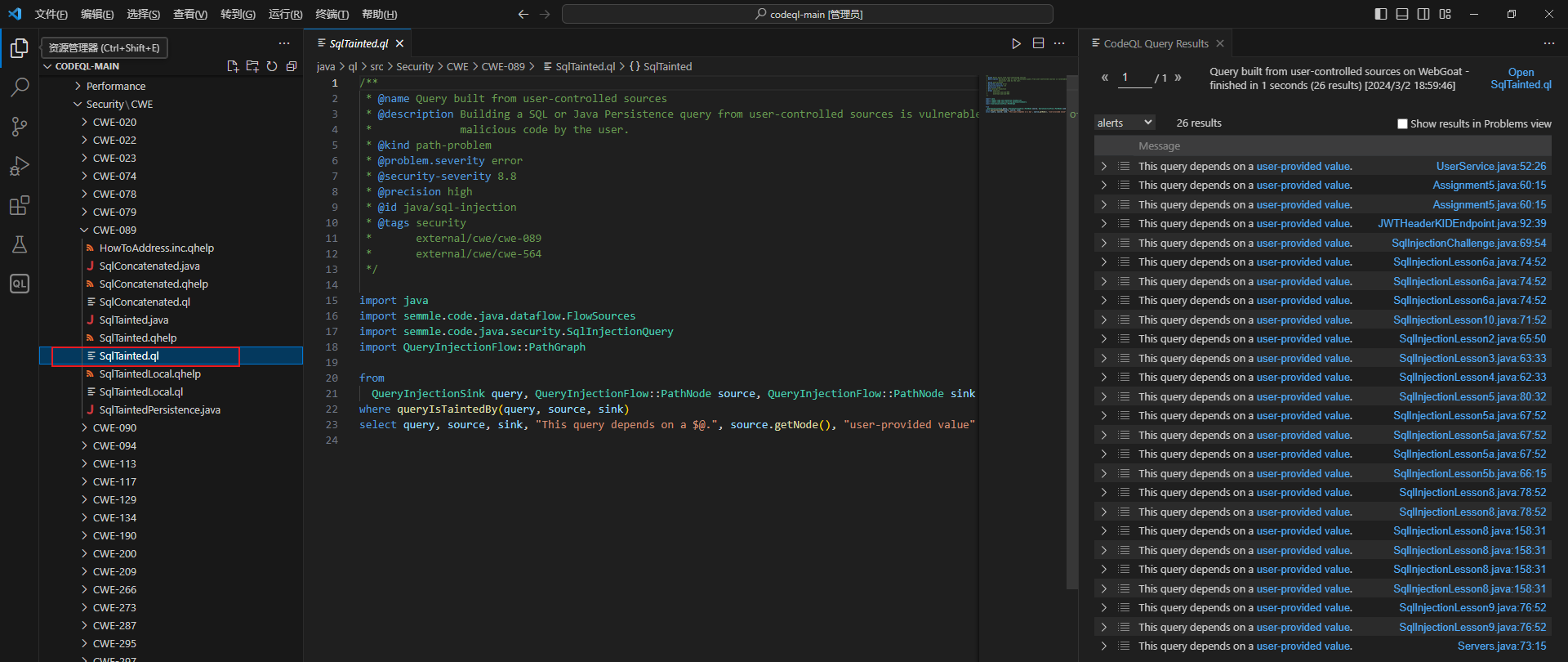Click the editor vertical scrollbar
Viewport: 1568px width, 662px height.
pos(1072,331)
